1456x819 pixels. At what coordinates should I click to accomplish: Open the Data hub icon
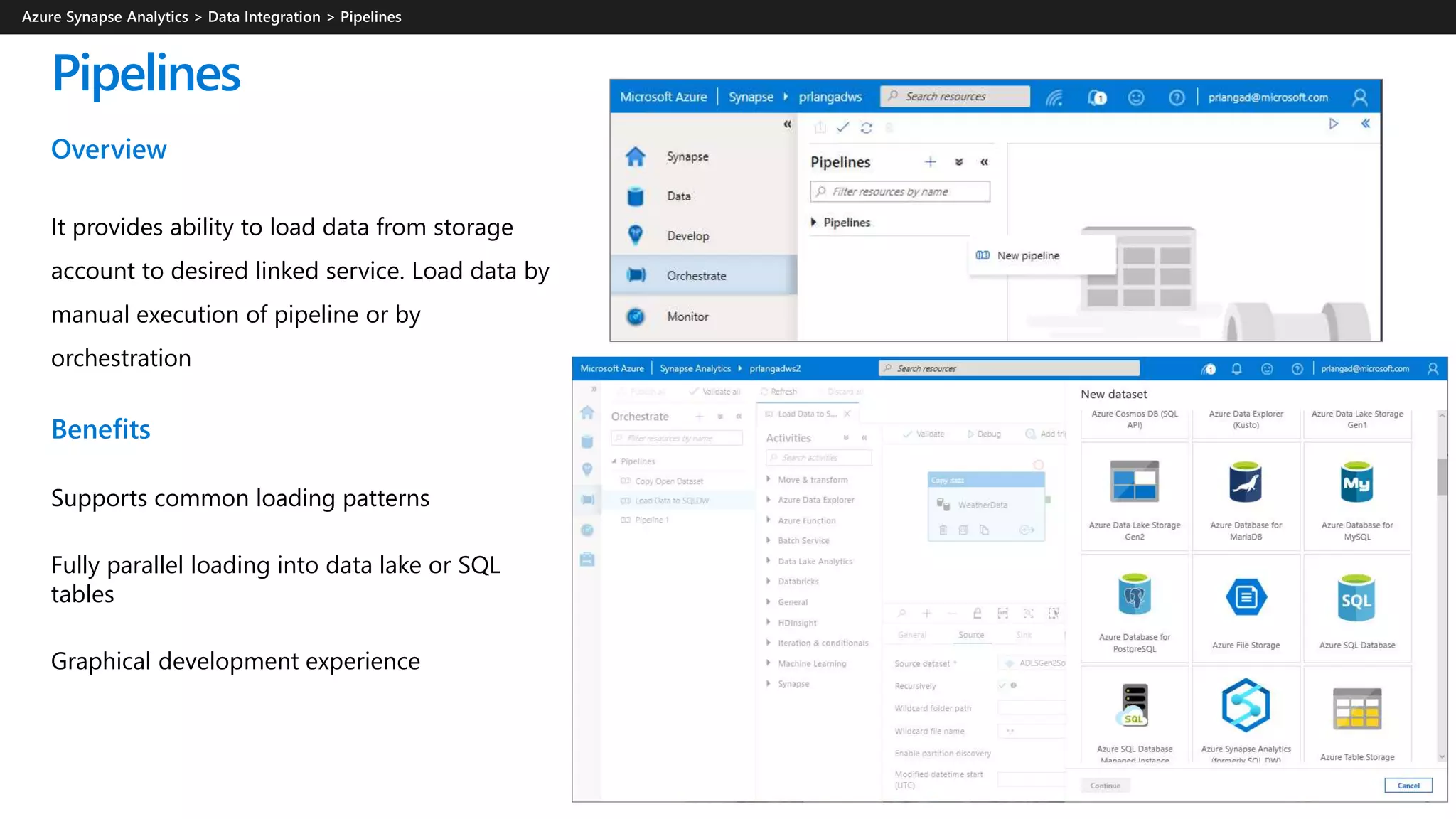(636, 196)
